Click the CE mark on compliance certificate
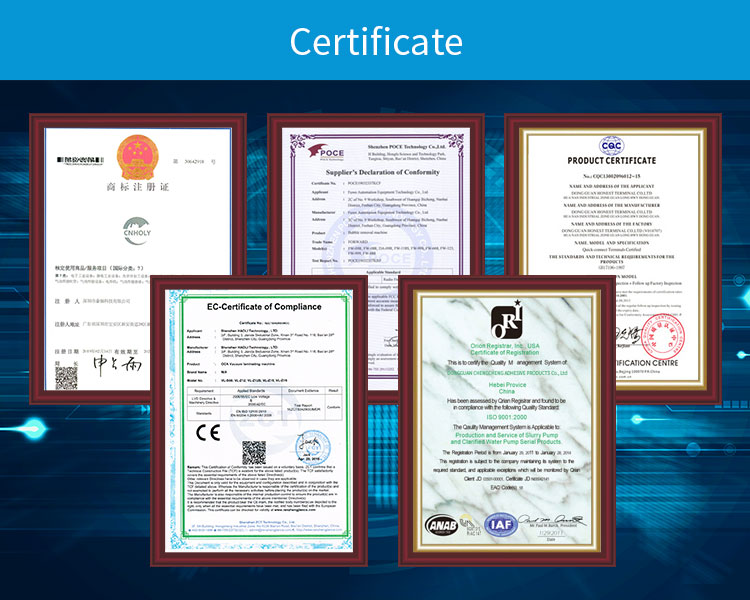 tap(208, 433)
